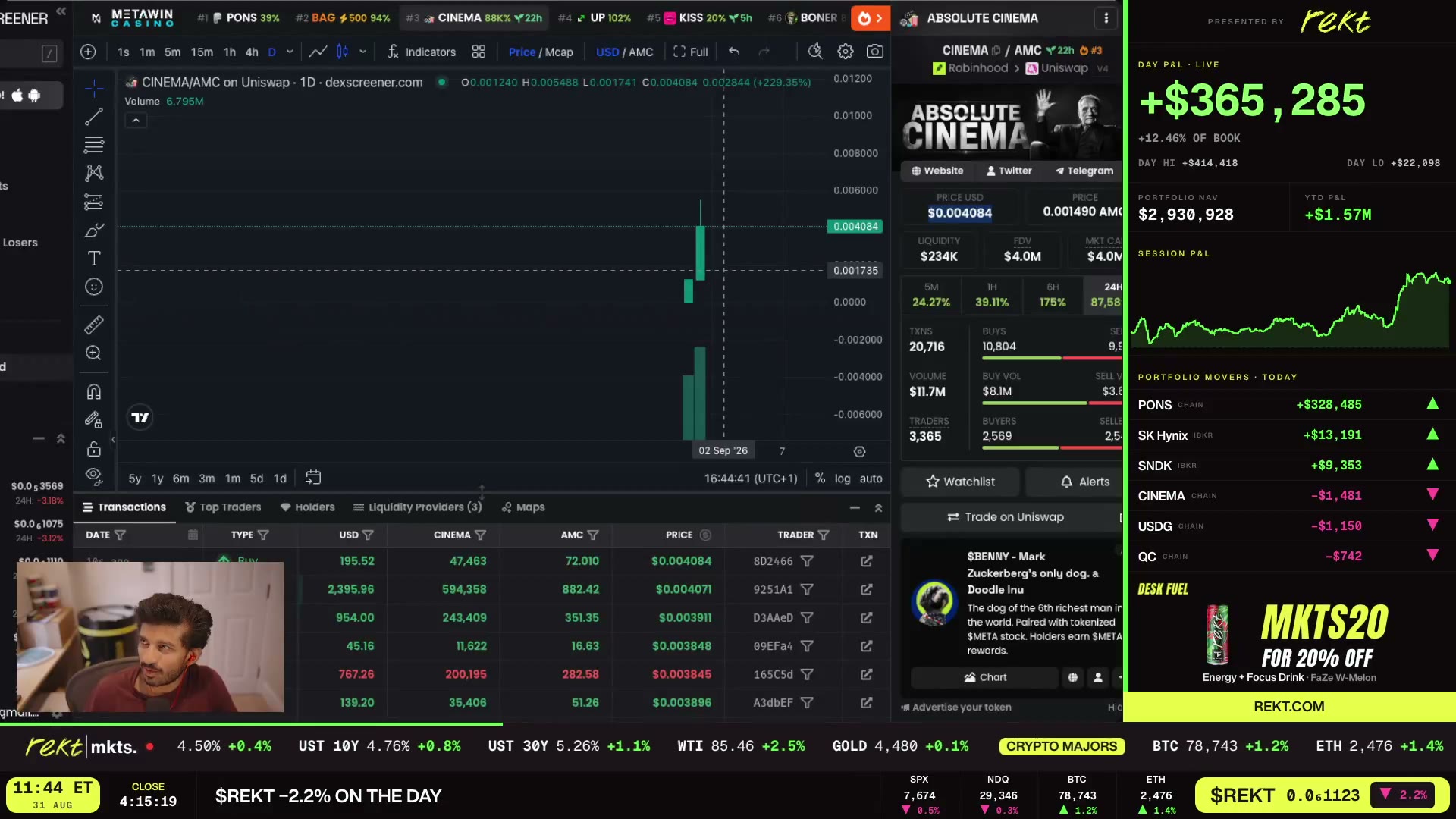
Task: Open the Indicators menu
Action: coord(421,52)
